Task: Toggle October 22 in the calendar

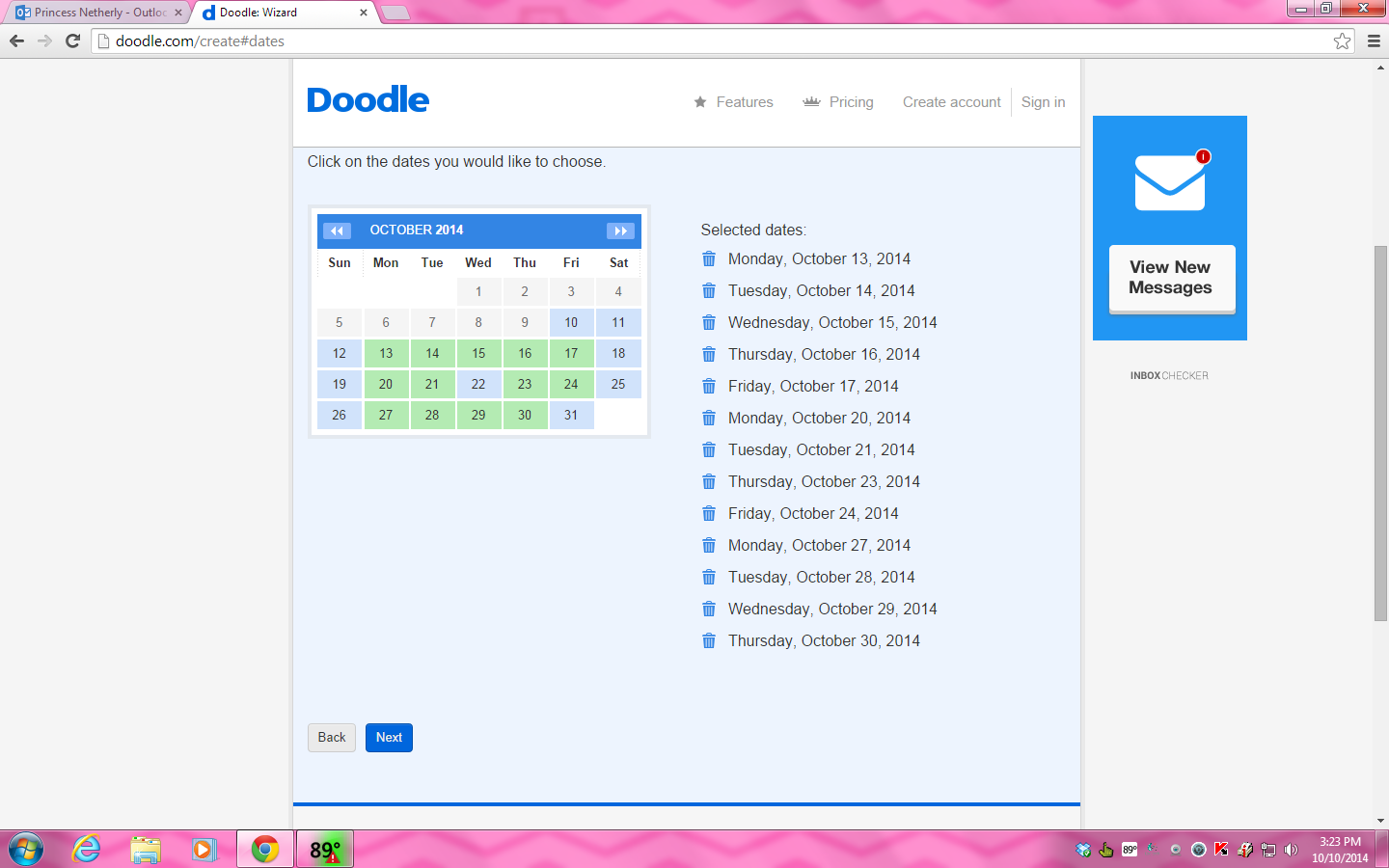Action: click(x=478, y=384)
